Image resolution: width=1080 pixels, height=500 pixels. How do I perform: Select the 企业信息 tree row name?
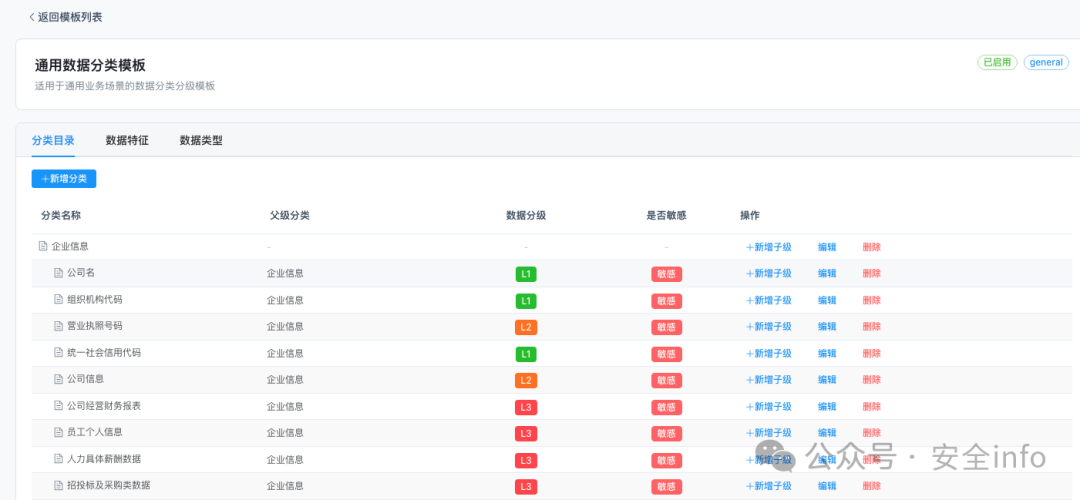pyautogui.click(x=70, y=246)
